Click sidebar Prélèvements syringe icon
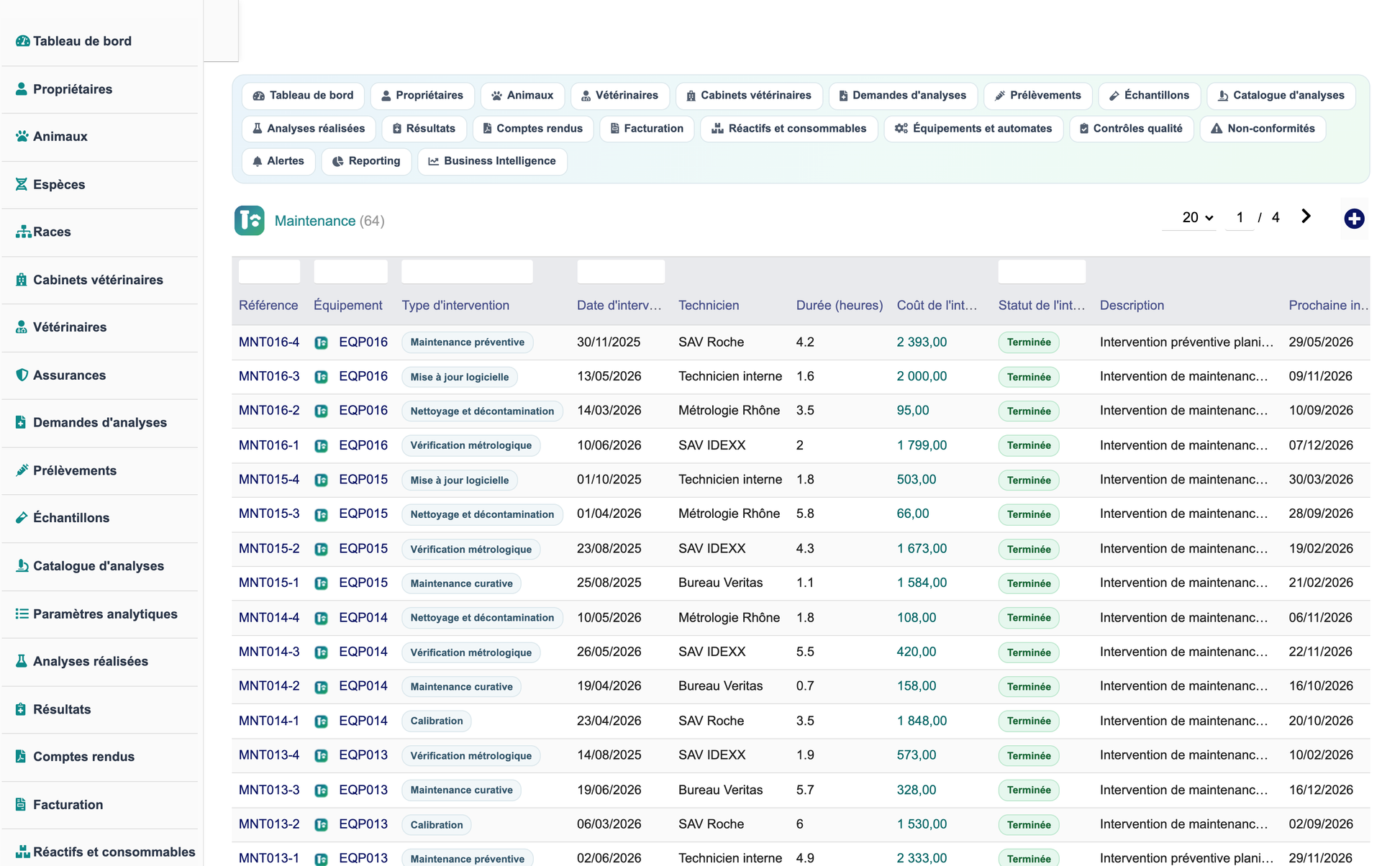This screenshot has width=1400, height=866. 22,470
